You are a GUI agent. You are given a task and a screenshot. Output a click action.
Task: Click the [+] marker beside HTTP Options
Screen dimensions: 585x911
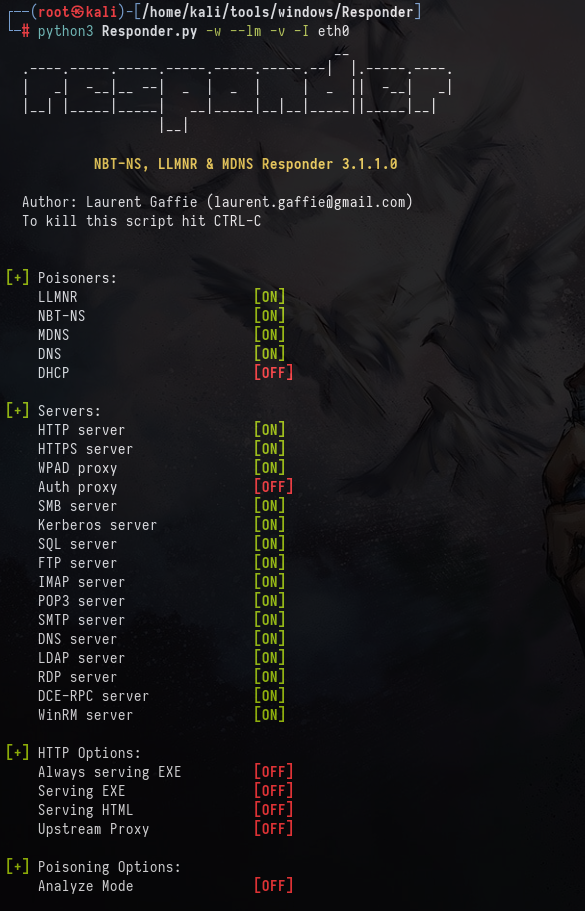click(17, 752)
